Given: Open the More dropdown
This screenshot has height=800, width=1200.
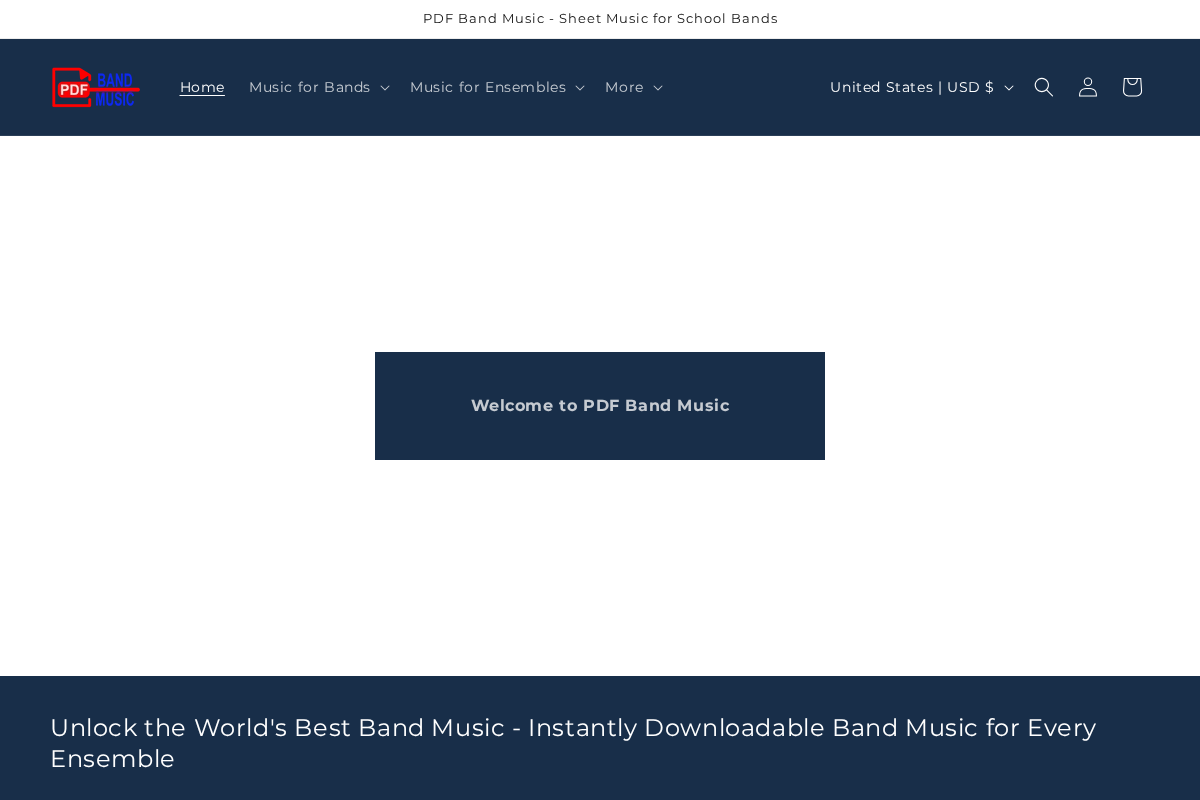Looking at the screenshot, I should [632, 87].
